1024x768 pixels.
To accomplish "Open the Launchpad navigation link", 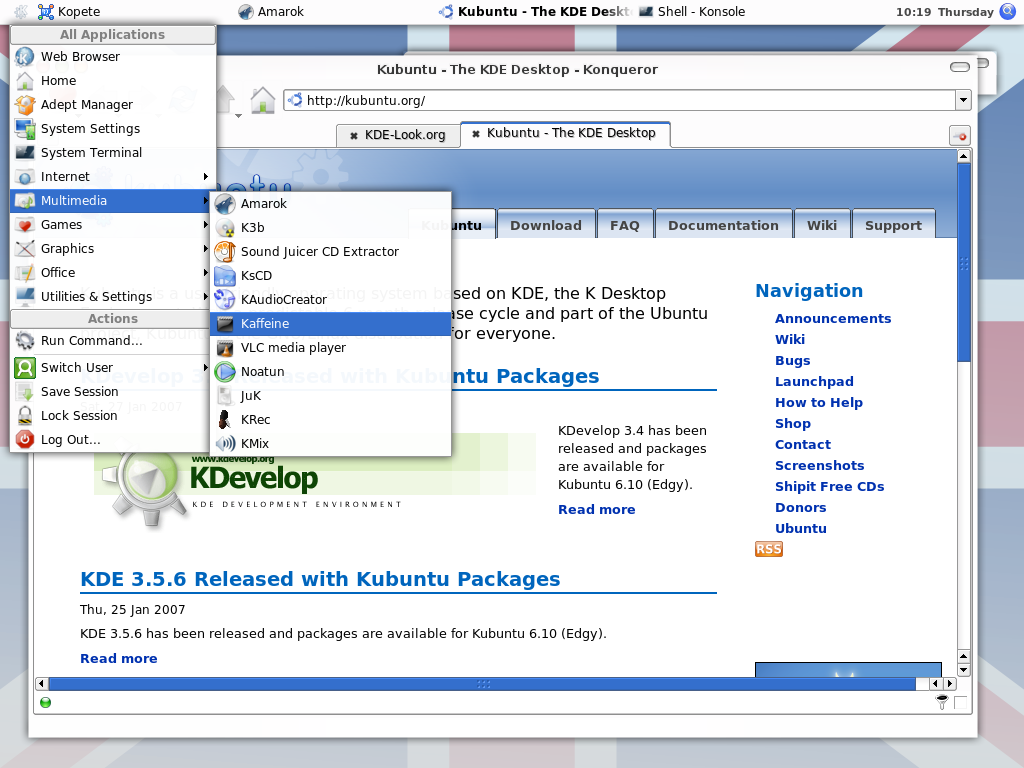I will pos(814,381).
